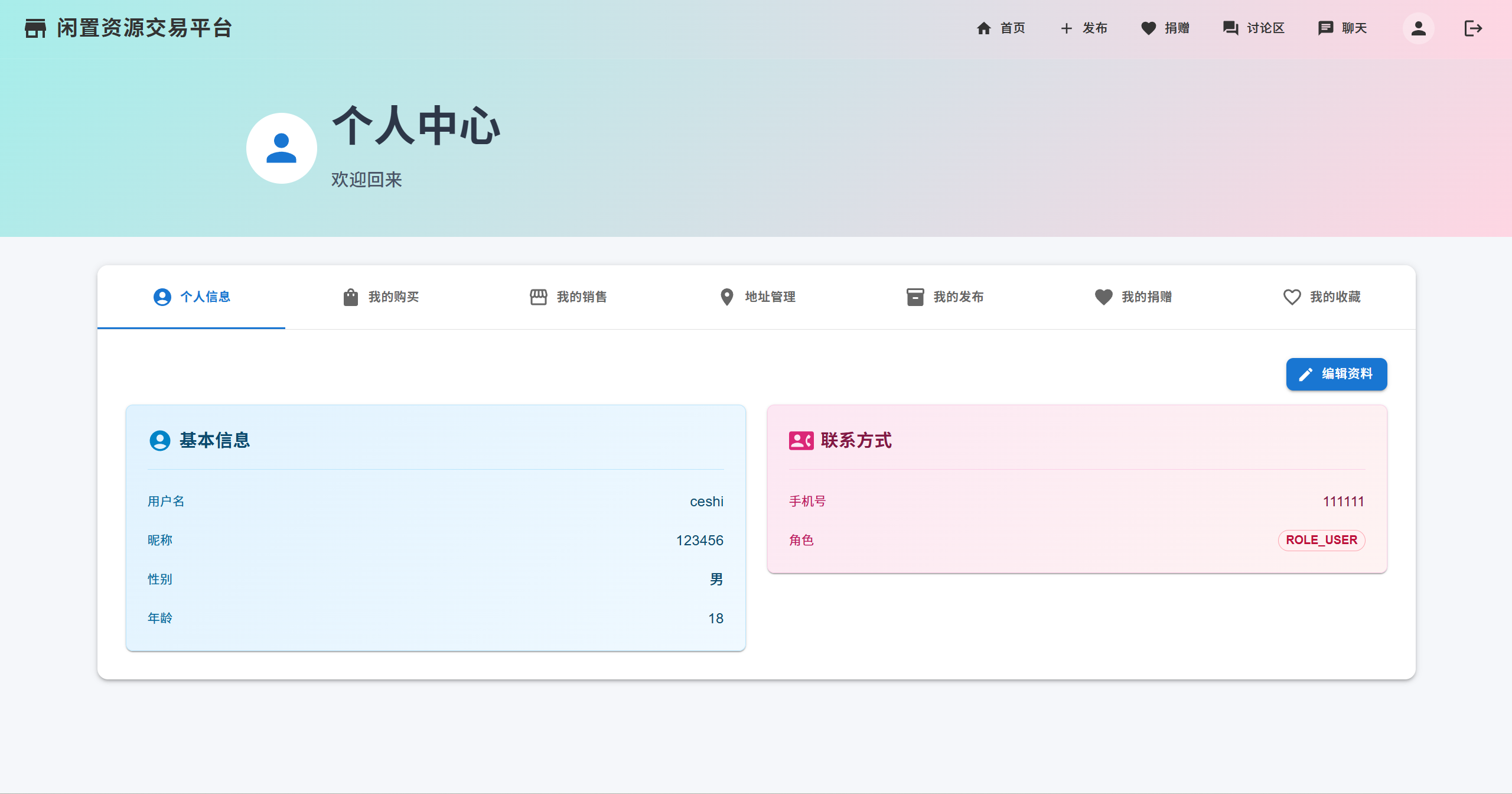Viewport: 1512px width, 794px height.
Task: Open the 讨论区 forum icon
Action: [x=1230, y=28]
